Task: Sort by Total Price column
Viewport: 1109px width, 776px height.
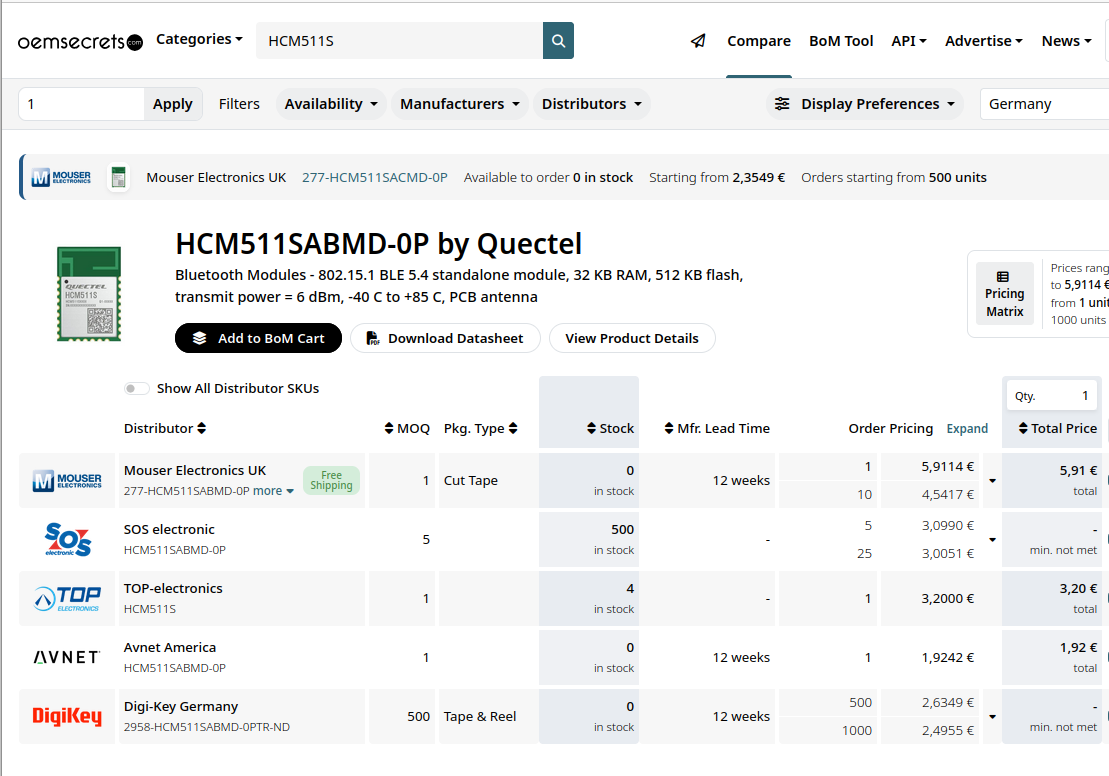Action: coord(1057,428)
